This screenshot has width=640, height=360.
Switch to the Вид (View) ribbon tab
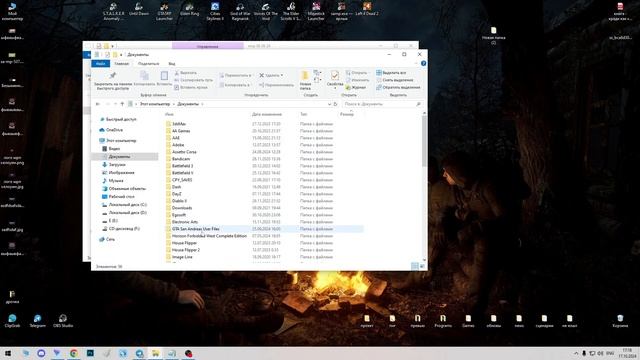pos(172,64)
